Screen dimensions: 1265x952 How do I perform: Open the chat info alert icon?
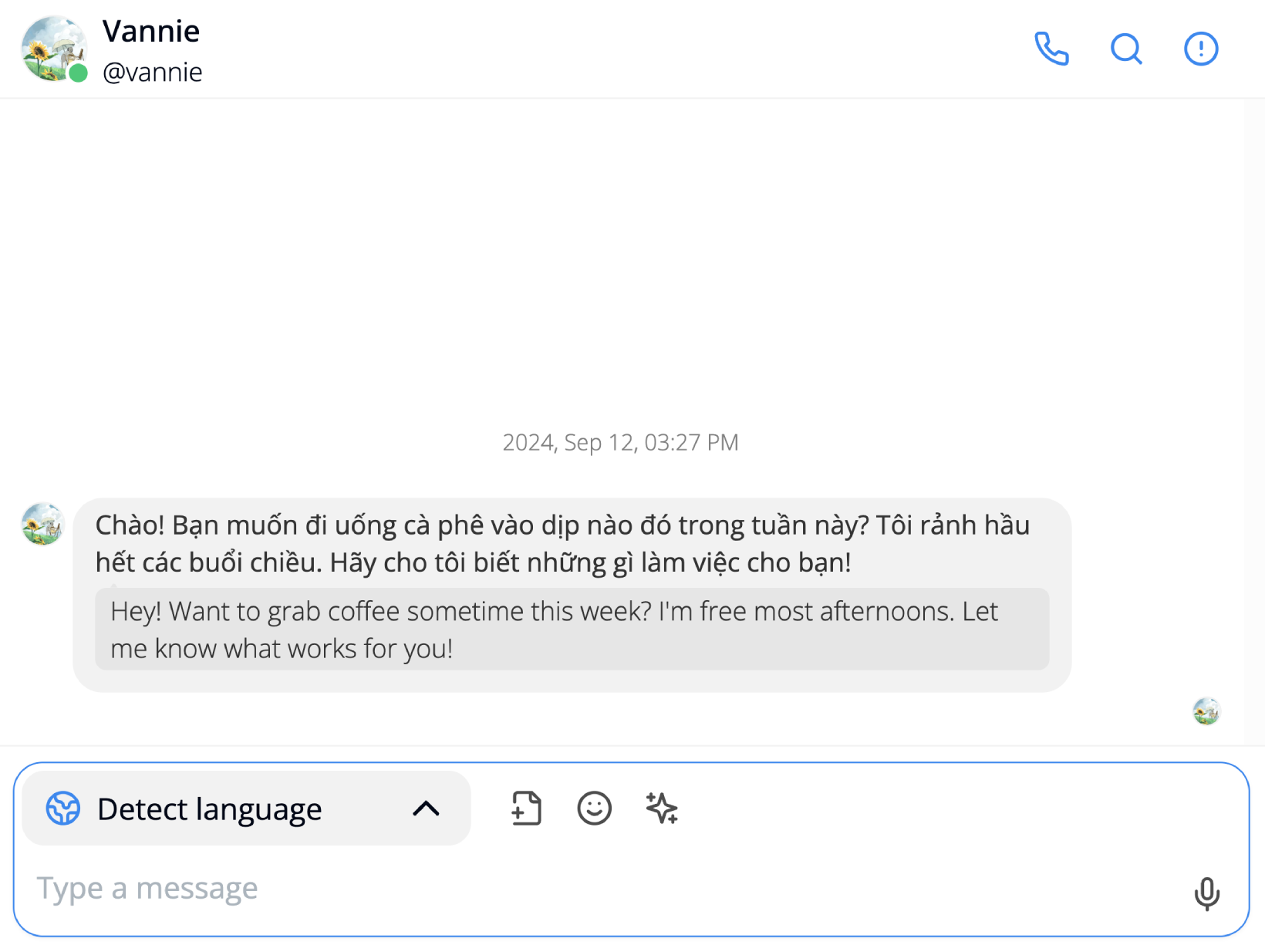click(1201, 49)
